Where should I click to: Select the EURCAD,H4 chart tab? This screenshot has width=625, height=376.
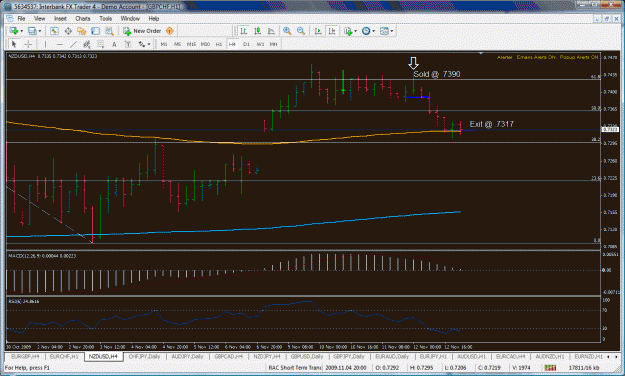[510, 356]
